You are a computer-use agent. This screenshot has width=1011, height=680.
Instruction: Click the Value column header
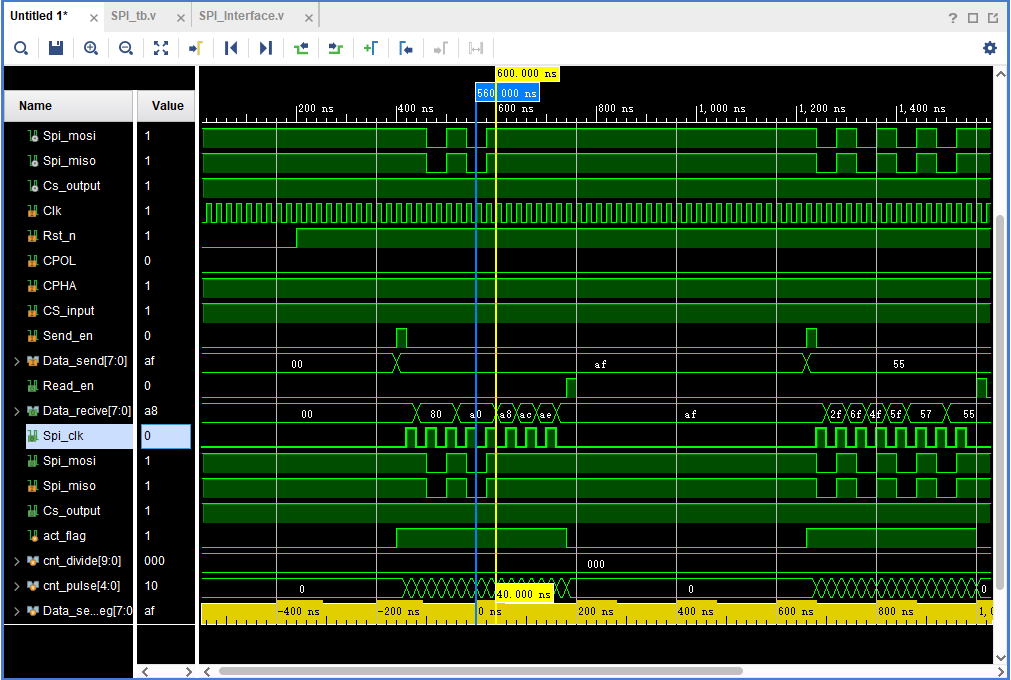166,106
